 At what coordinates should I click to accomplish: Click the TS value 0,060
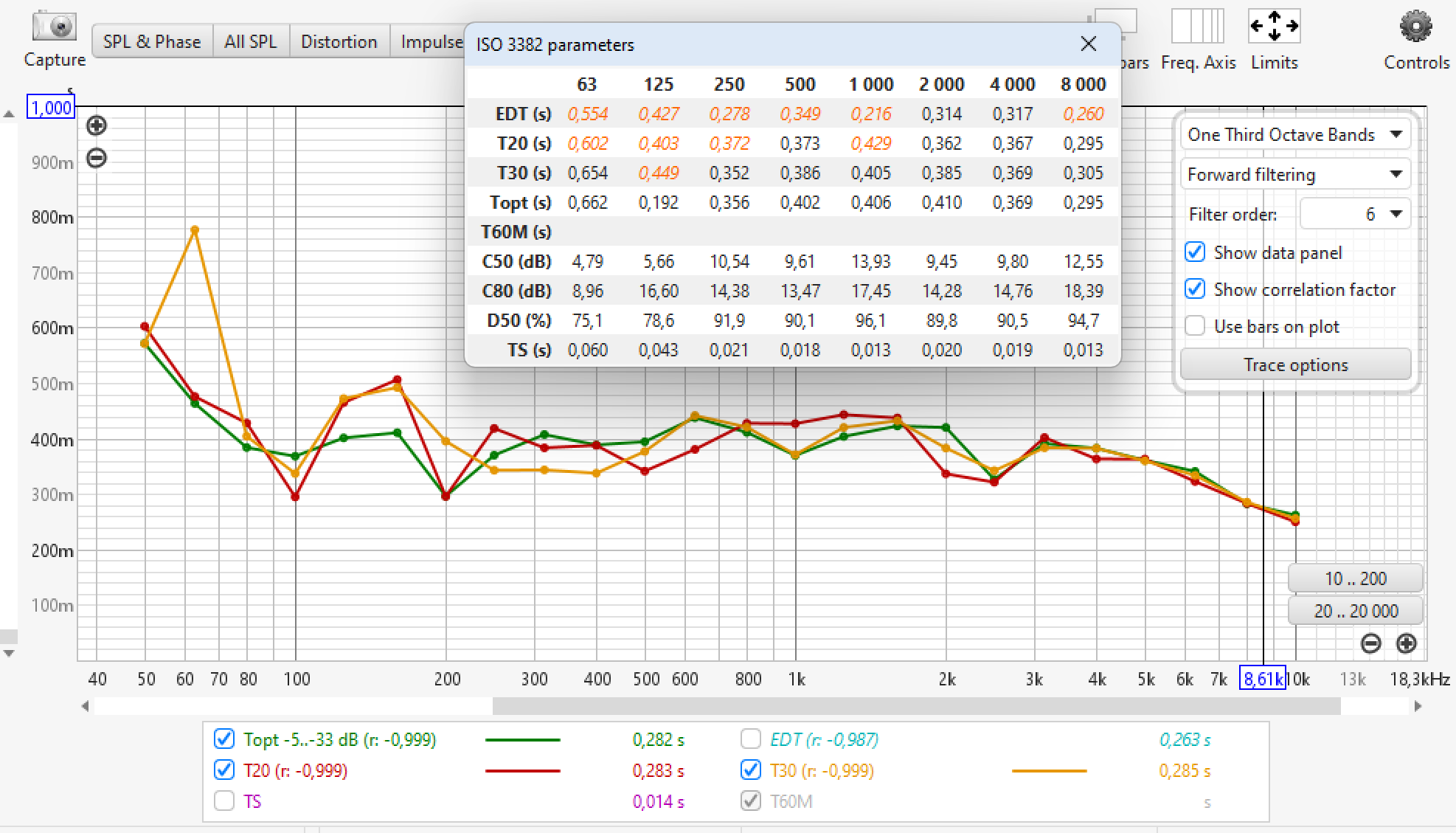tap(587, 350)
